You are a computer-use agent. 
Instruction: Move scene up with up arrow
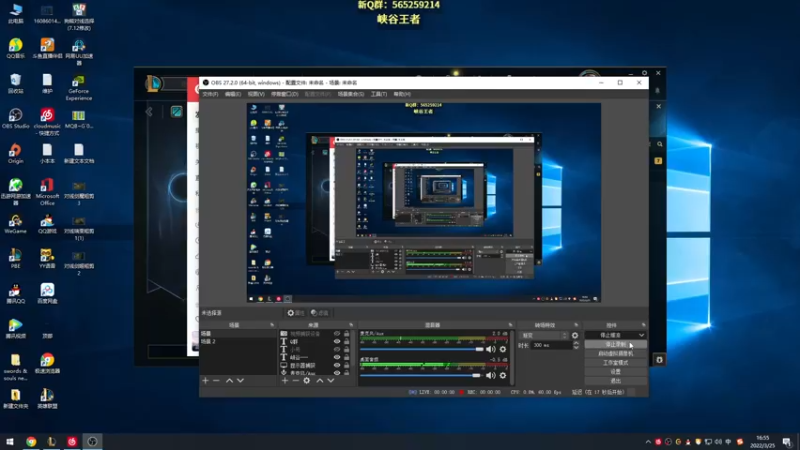tap(230, 381)
